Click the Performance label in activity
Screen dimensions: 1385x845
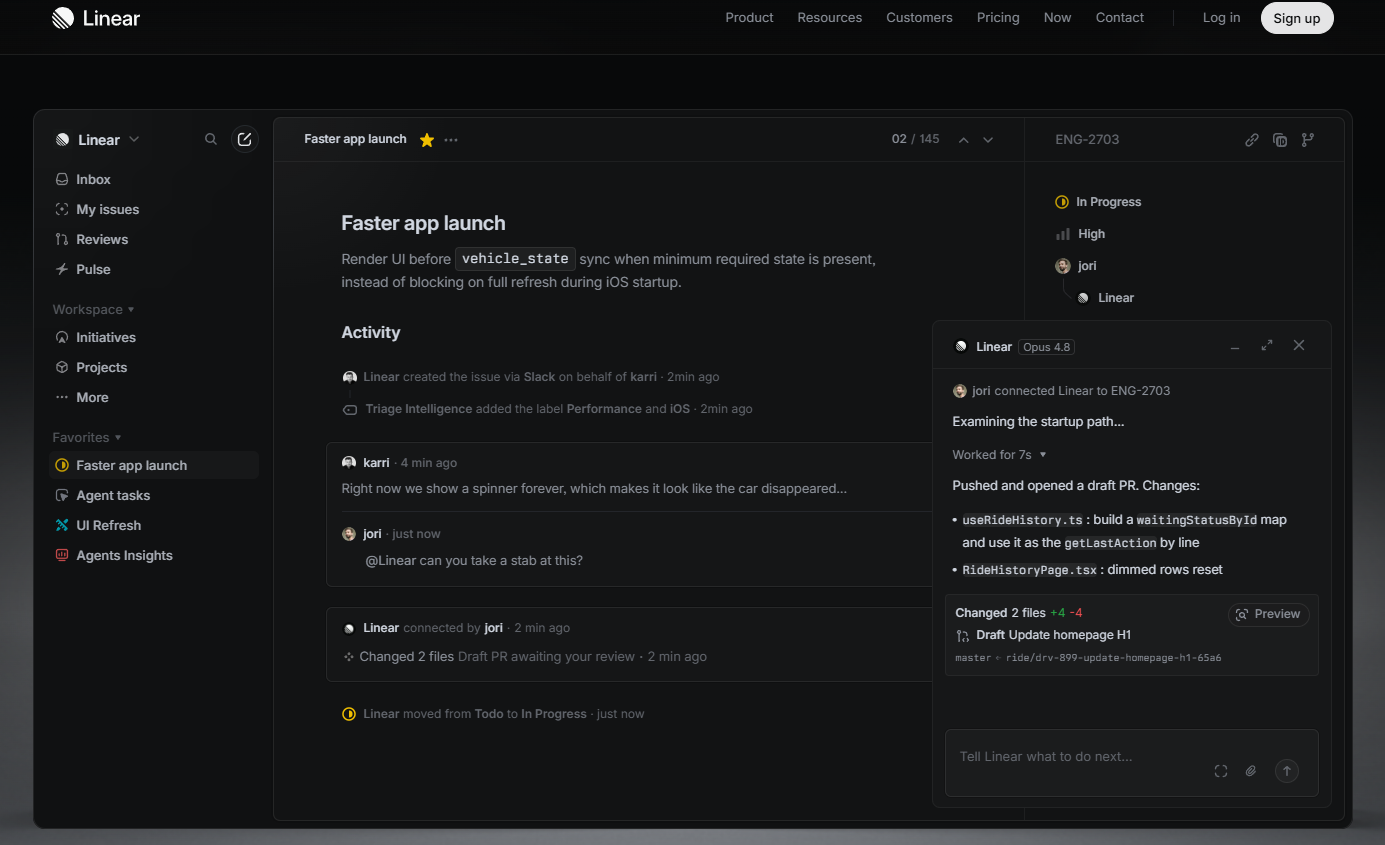point(604,409)
